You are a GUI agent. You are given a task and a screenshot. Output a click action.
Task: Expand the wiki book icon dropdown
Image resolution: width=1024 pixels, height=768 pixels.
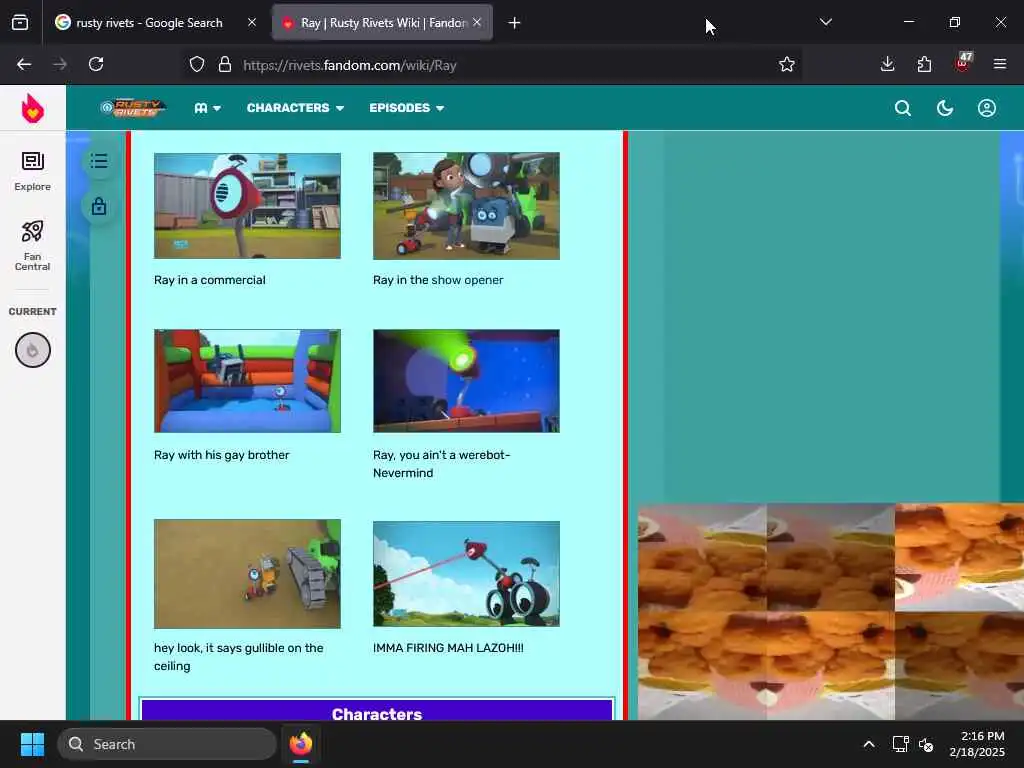[207, 108]
